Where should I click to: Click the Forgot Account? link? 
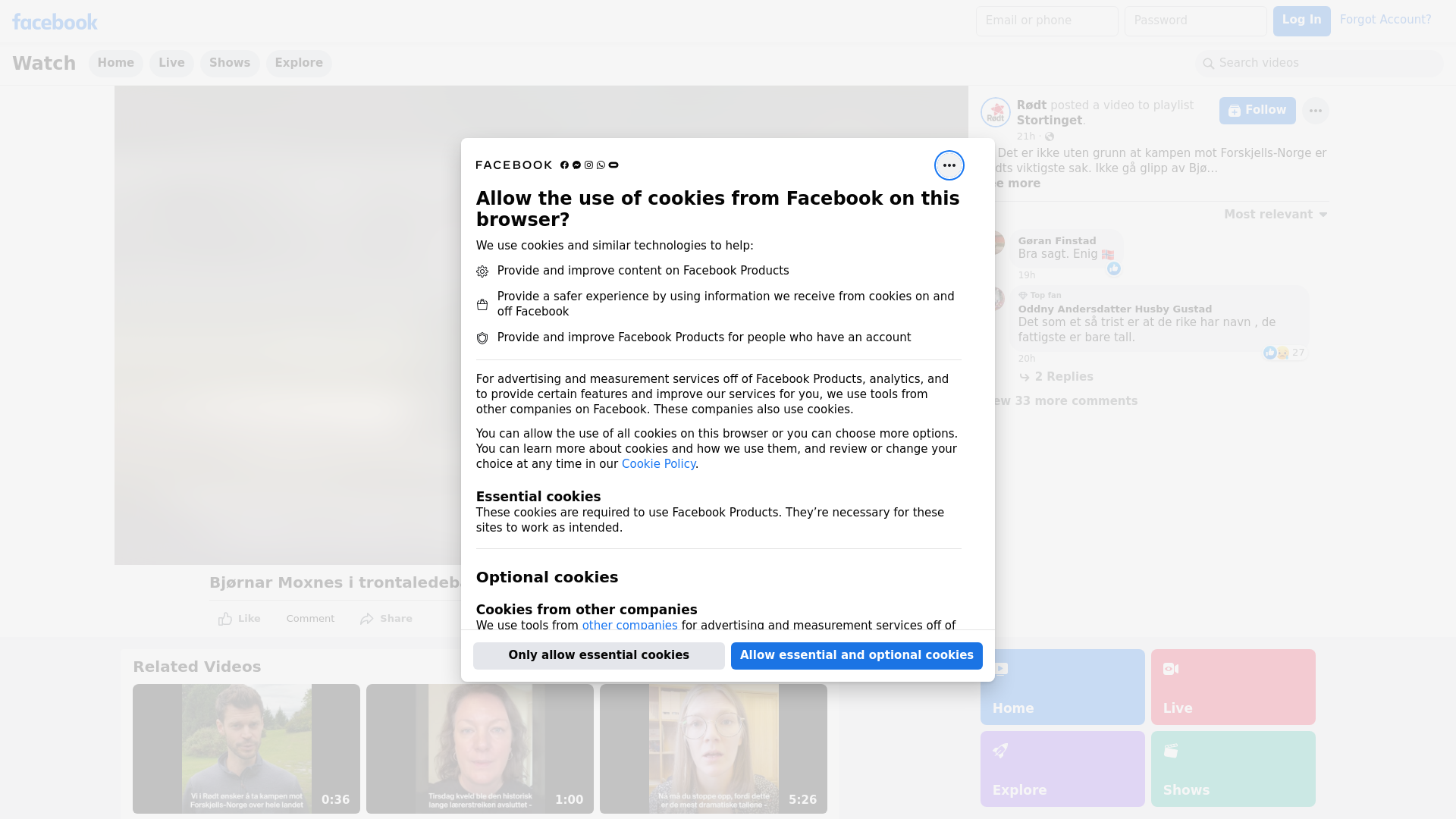point(1385,20)
